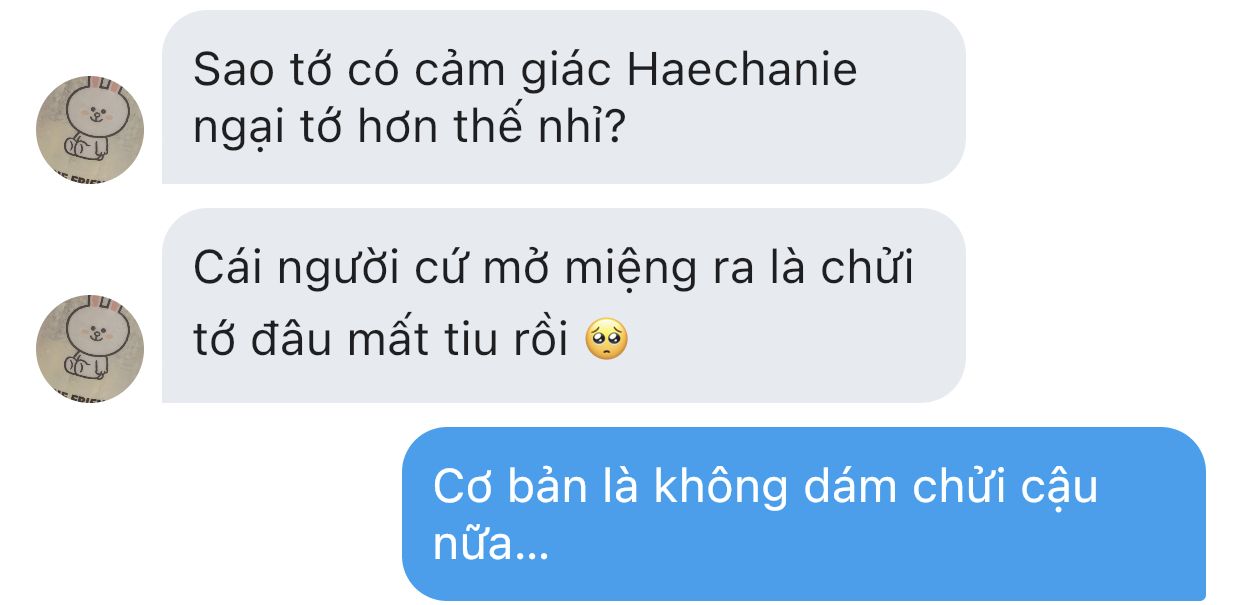The image size is (1242, 605).
Task: Click the word "dám" in blue message
Action: pyautogui.click(x=855, y=489)
